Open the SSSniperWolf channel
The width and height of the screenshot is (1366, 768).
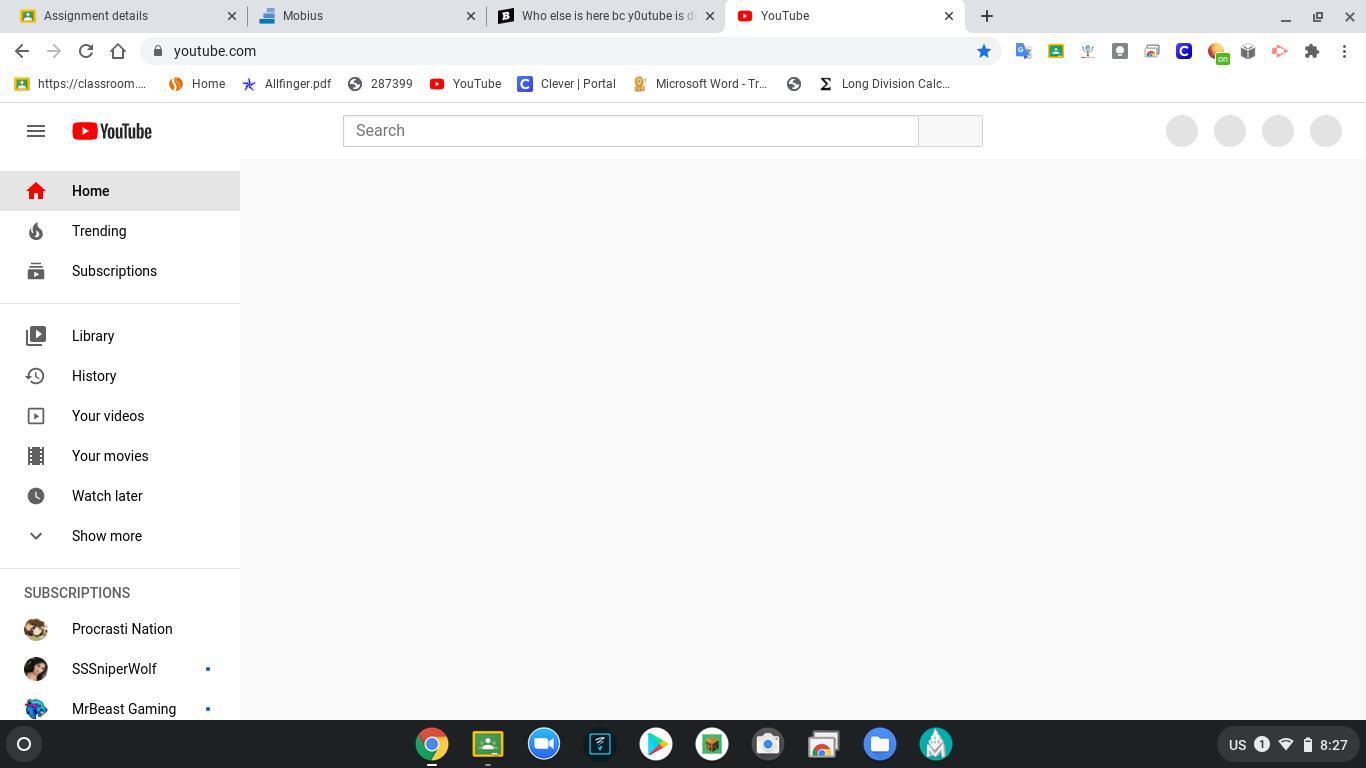114,668
